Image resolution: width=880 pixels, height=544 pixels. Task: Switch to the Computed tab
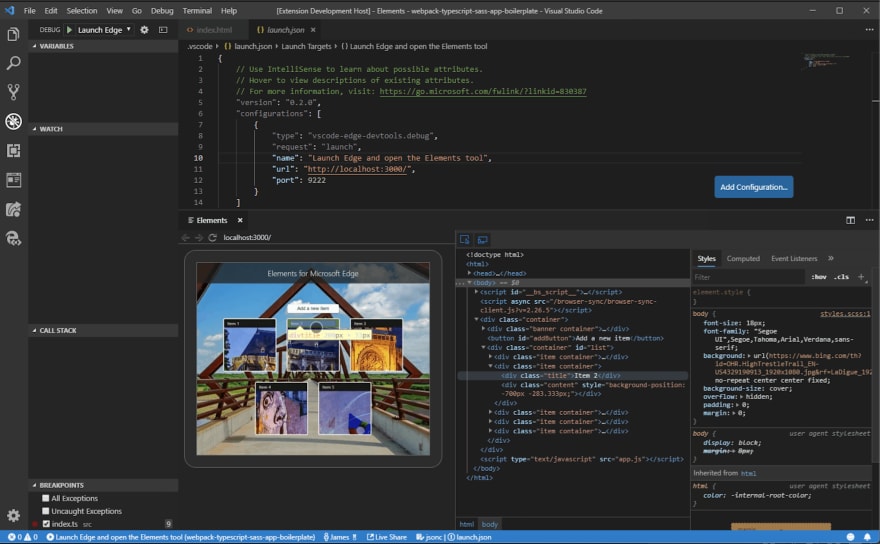coord(742,258)
